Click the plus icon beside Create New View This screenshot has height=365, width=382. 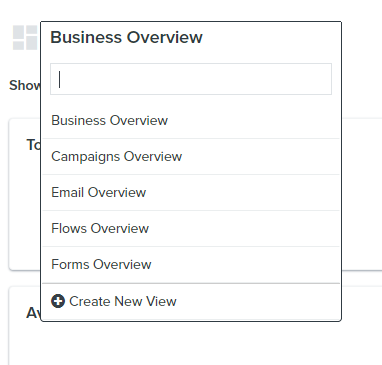58,301
